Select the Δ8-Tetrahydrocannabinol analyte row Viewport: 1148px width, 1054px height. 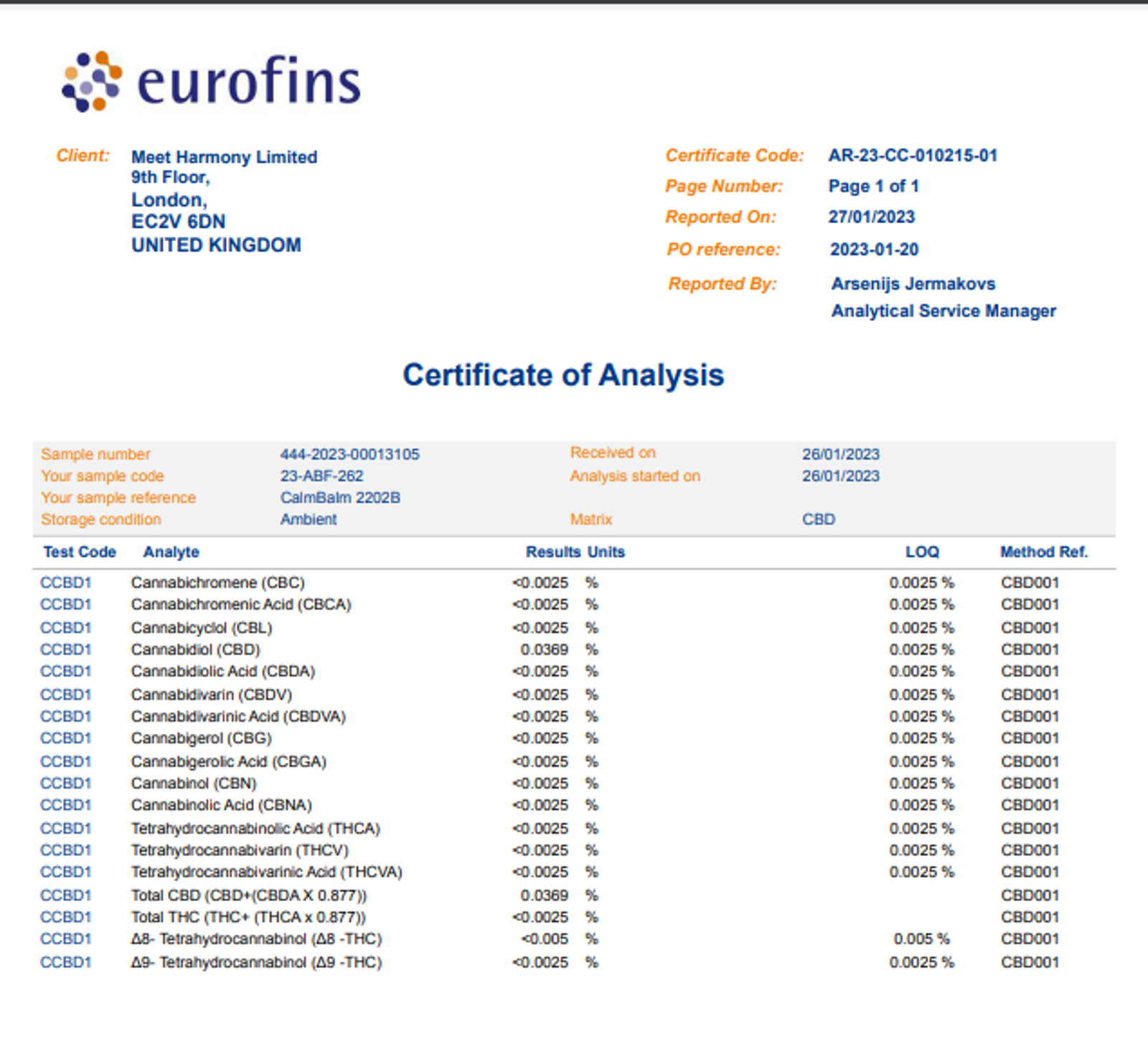256,939
